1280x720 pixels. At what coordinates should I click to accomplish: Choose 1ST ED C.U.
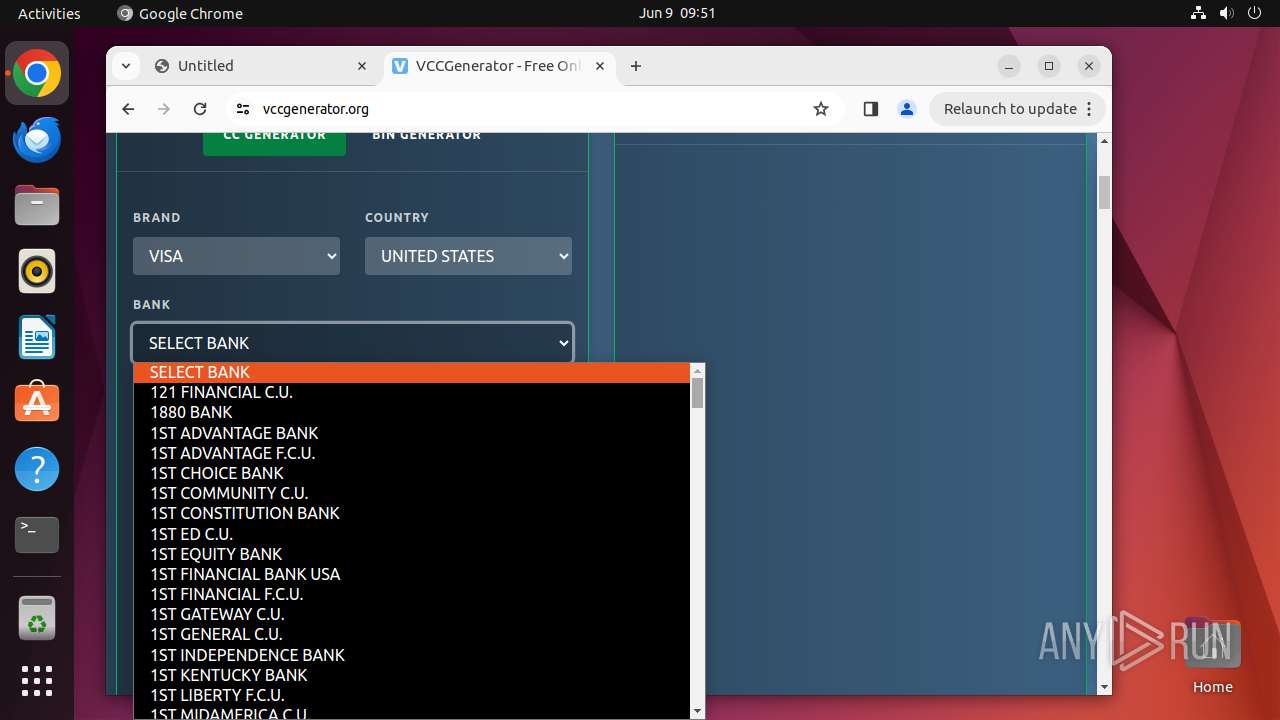point(412,534)
